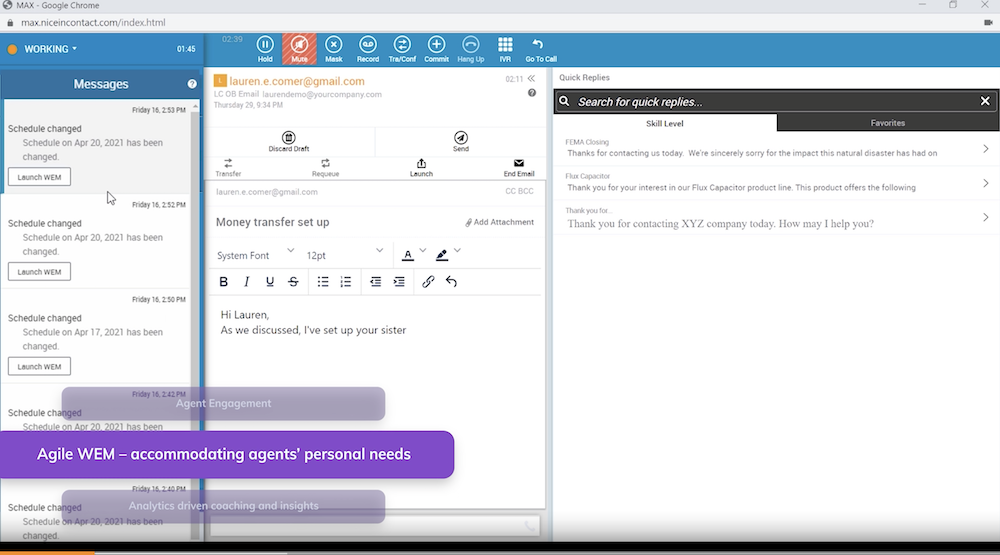Launch WEM for the 2:53 PM message
The image size is (1000, 555).
click(x=40, y=177)
